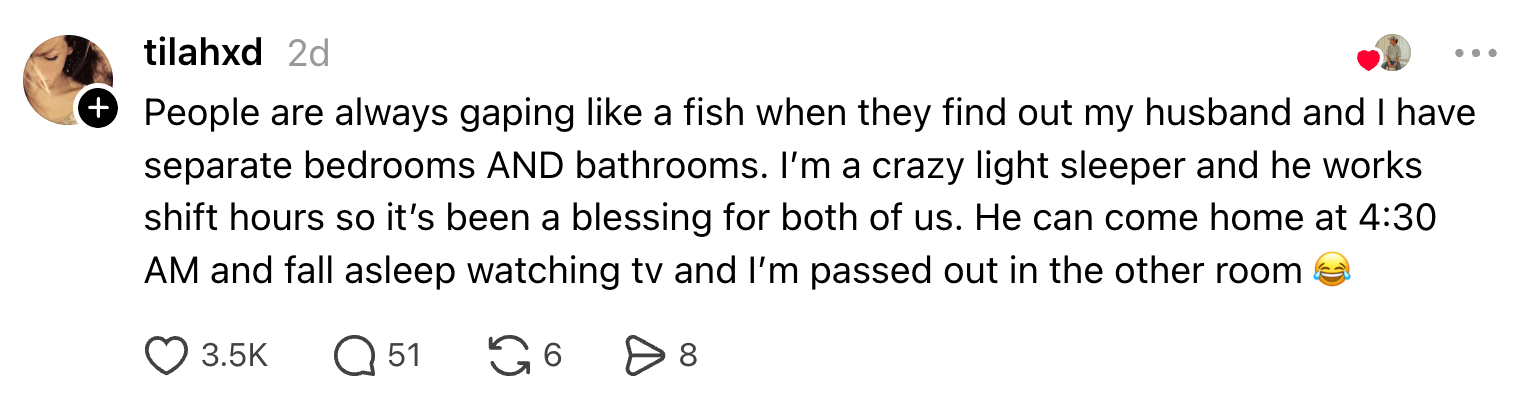This screenshot has width=1534, height=404.
Task: View likes by clicking the 3.5K count
Action: tap(234, 355)
